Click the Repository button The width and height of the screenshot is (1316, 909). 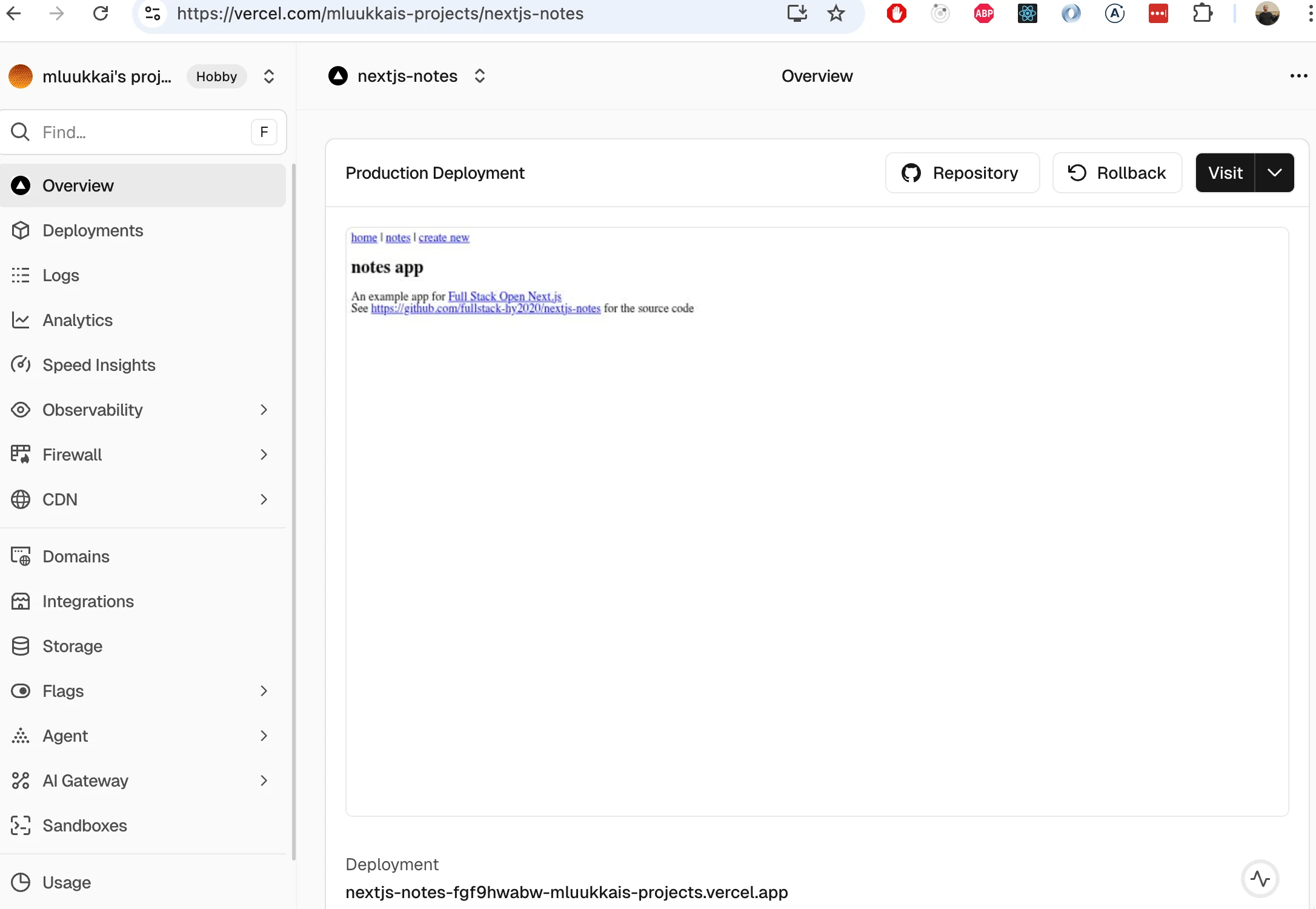pos(962,173)
